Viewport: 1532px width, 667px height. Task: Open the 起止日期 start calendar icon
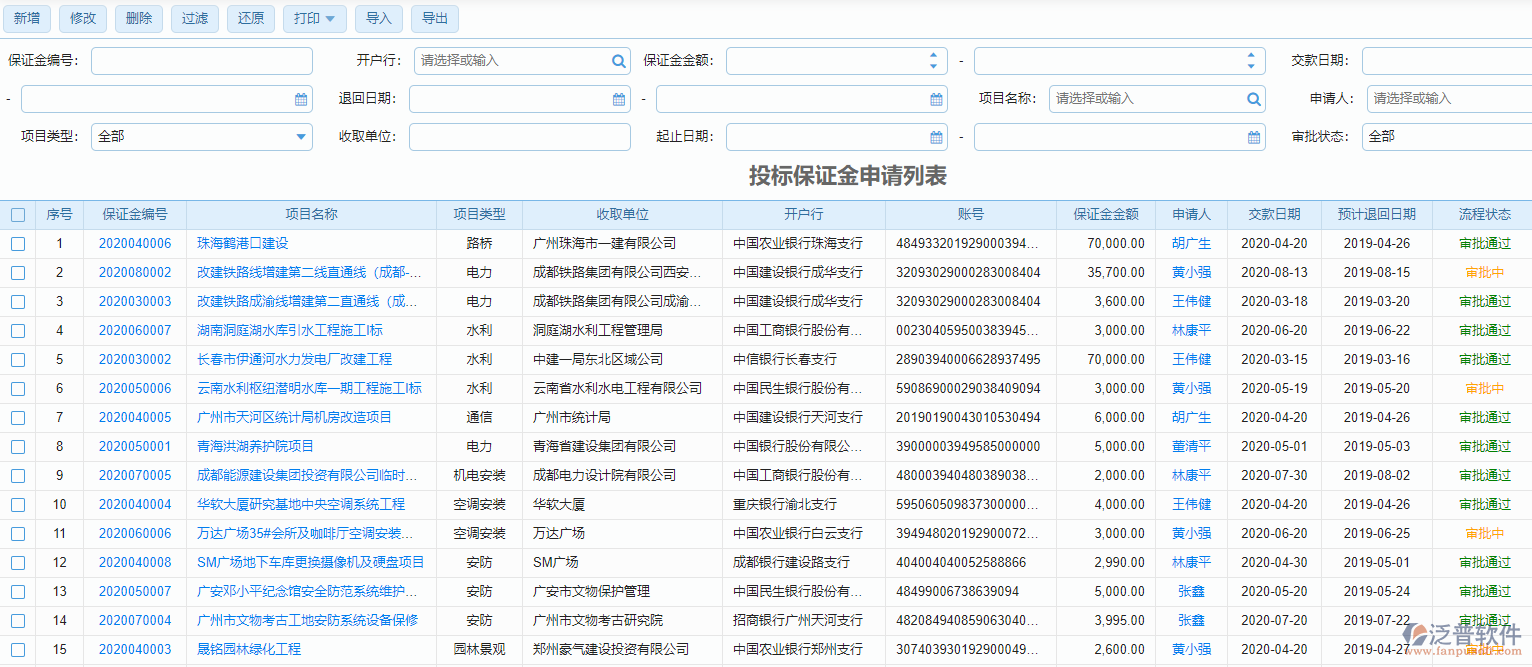click(934, 137)
